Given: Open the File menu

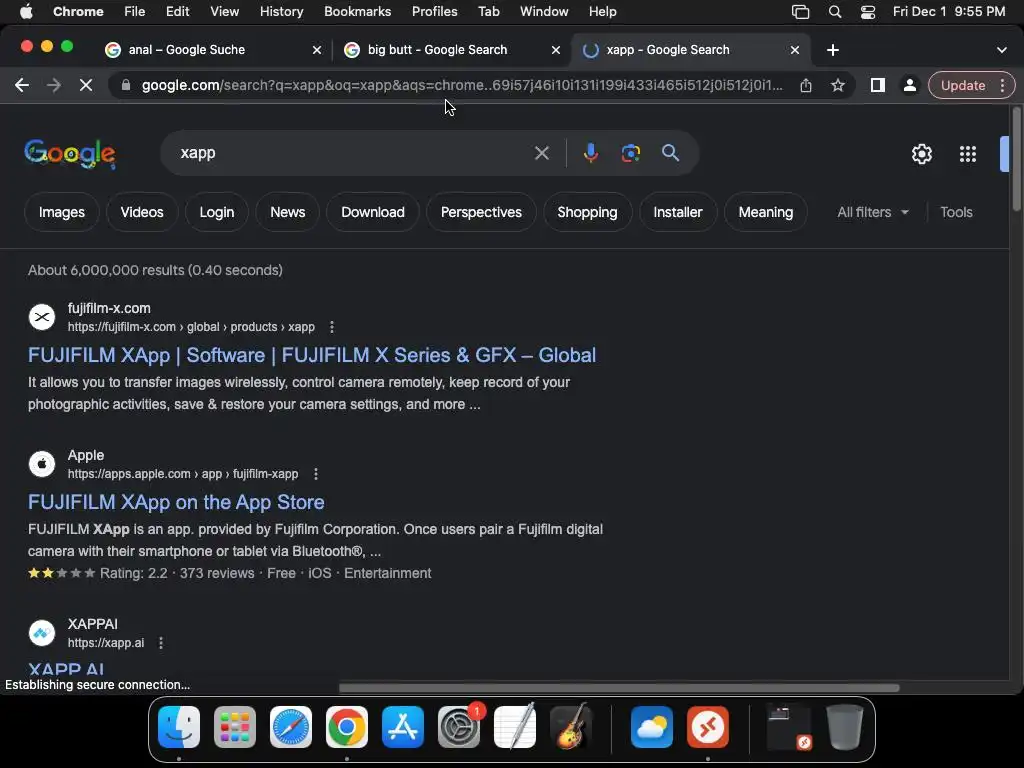Looking at the screenshot, I should pos(135,12).
